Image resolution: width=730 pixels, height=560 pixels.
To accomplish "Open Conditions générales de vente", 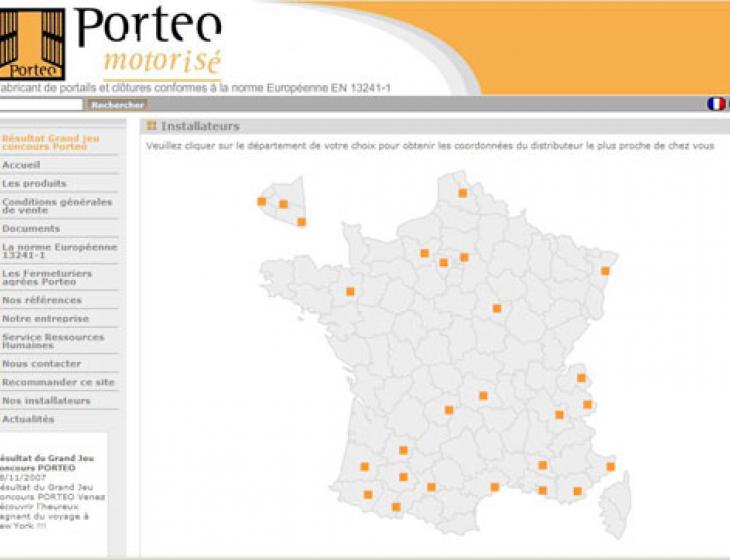I will pyautogui.click(x=57, y=206).
